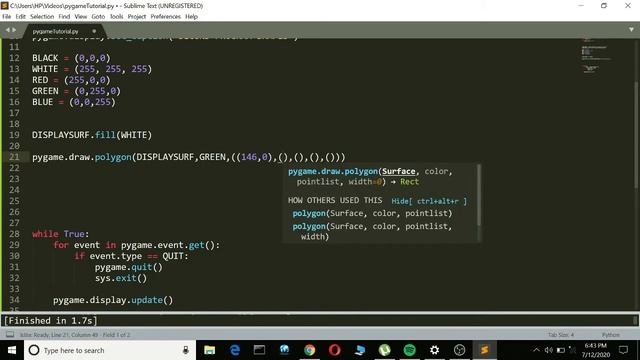Click on the 'while True:' line

click(60, 234)
